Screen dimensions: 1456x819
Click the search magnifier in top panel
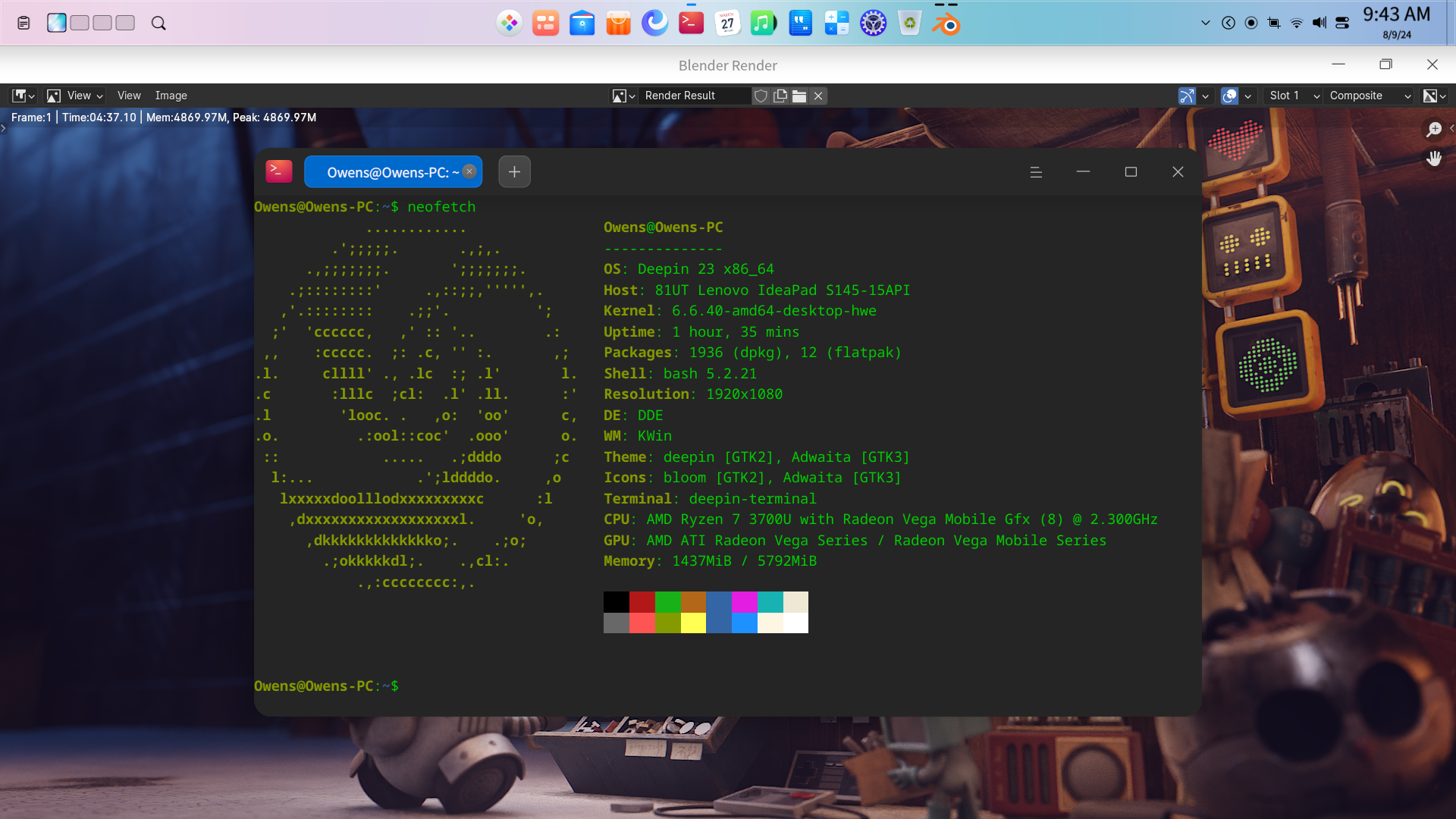tap(158, 23)
